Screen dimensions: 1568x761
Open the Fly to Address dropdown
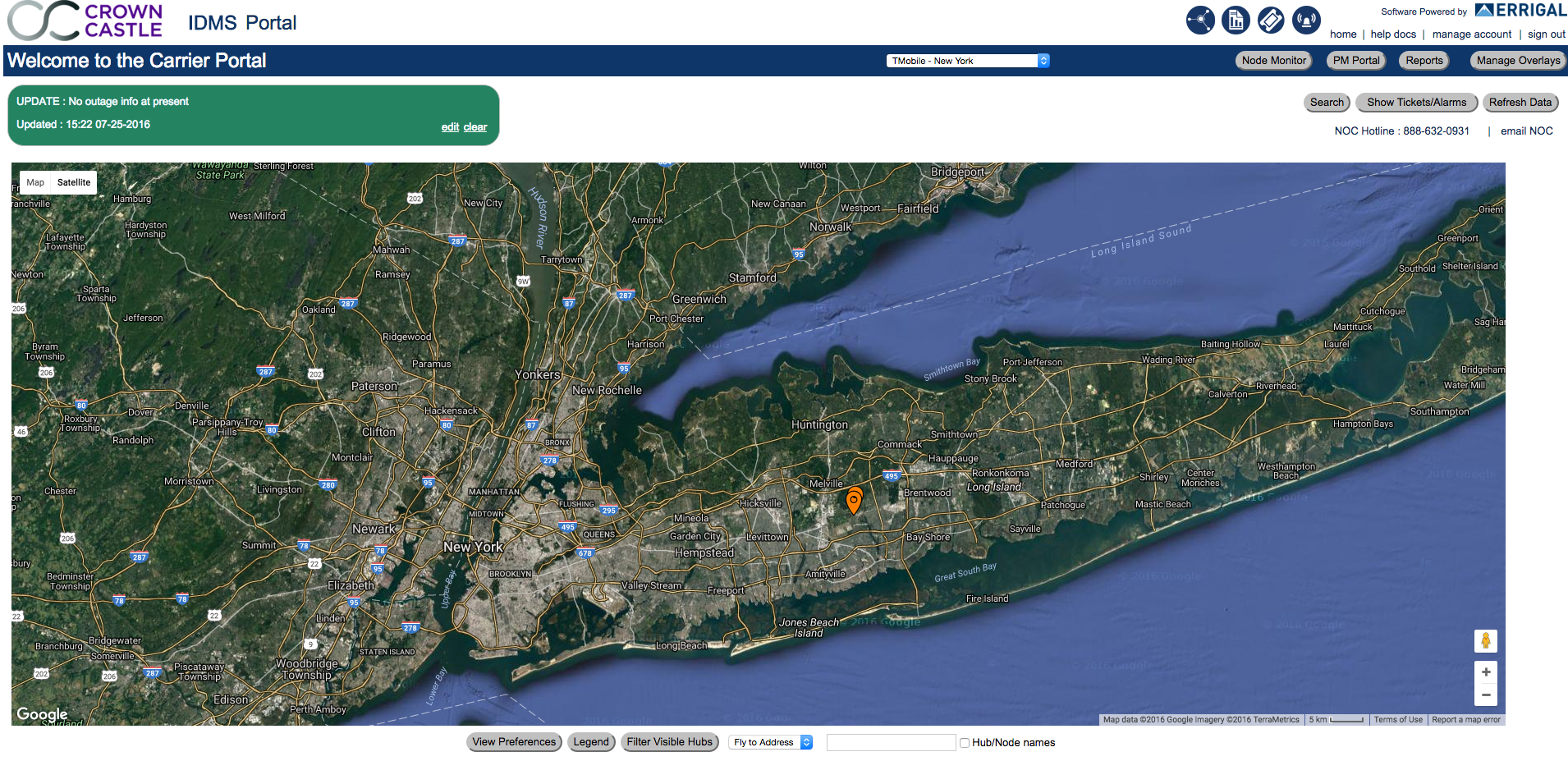770,742
